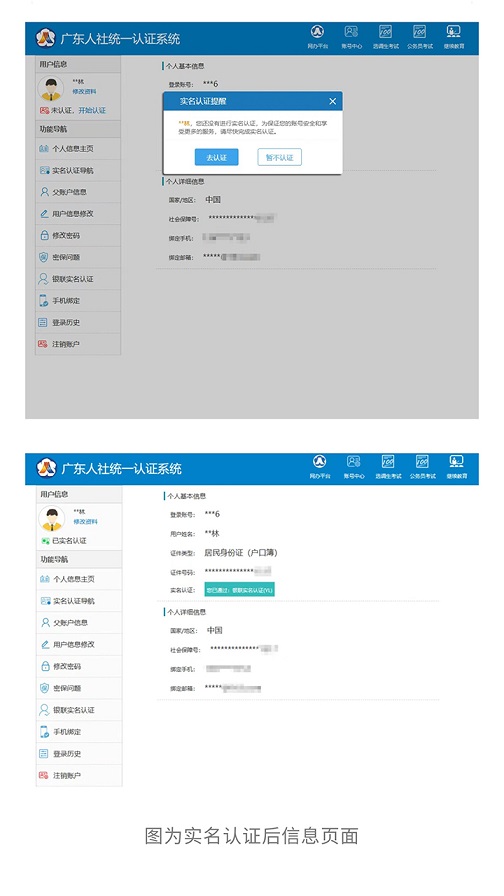Viewport: 504px width, 896px height.
Task: Click 去认证 in the real-name reminder dialog
Action: coord(217,157)
